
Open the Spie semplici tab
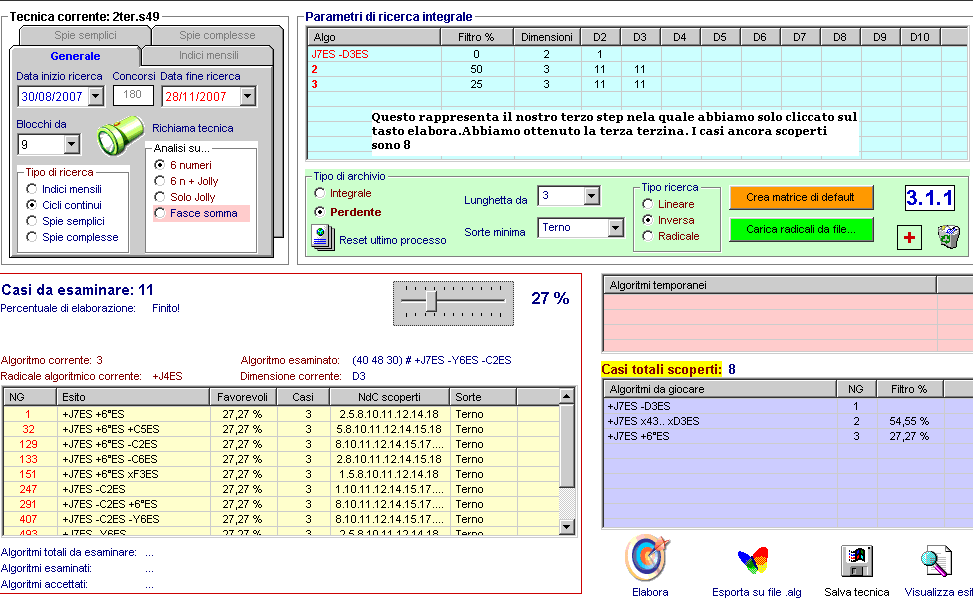[85, 35]
